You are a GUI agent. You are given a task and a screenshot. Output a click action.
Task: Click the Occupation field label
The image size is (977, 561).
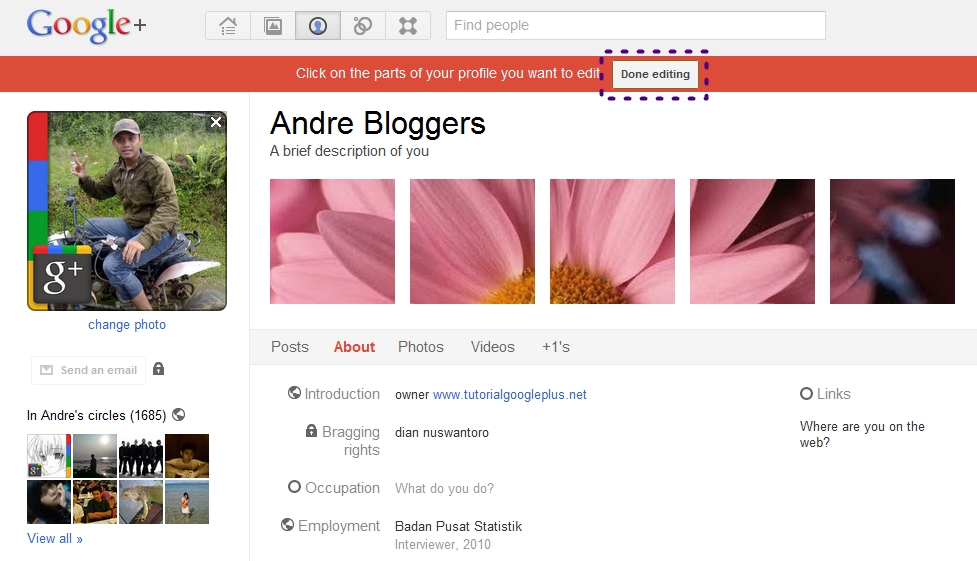pyautogui.click(x=342, y=487)
